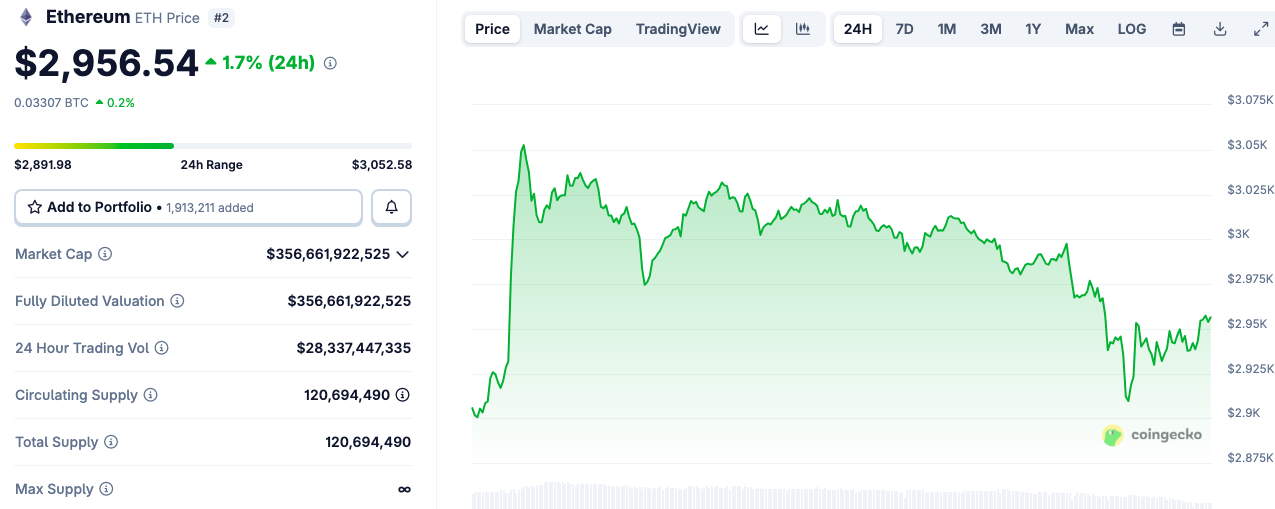Viewport: 1275px width, 509px height.
Task: Add Ethereum to Portfolio
Action: tap(188, 207)
